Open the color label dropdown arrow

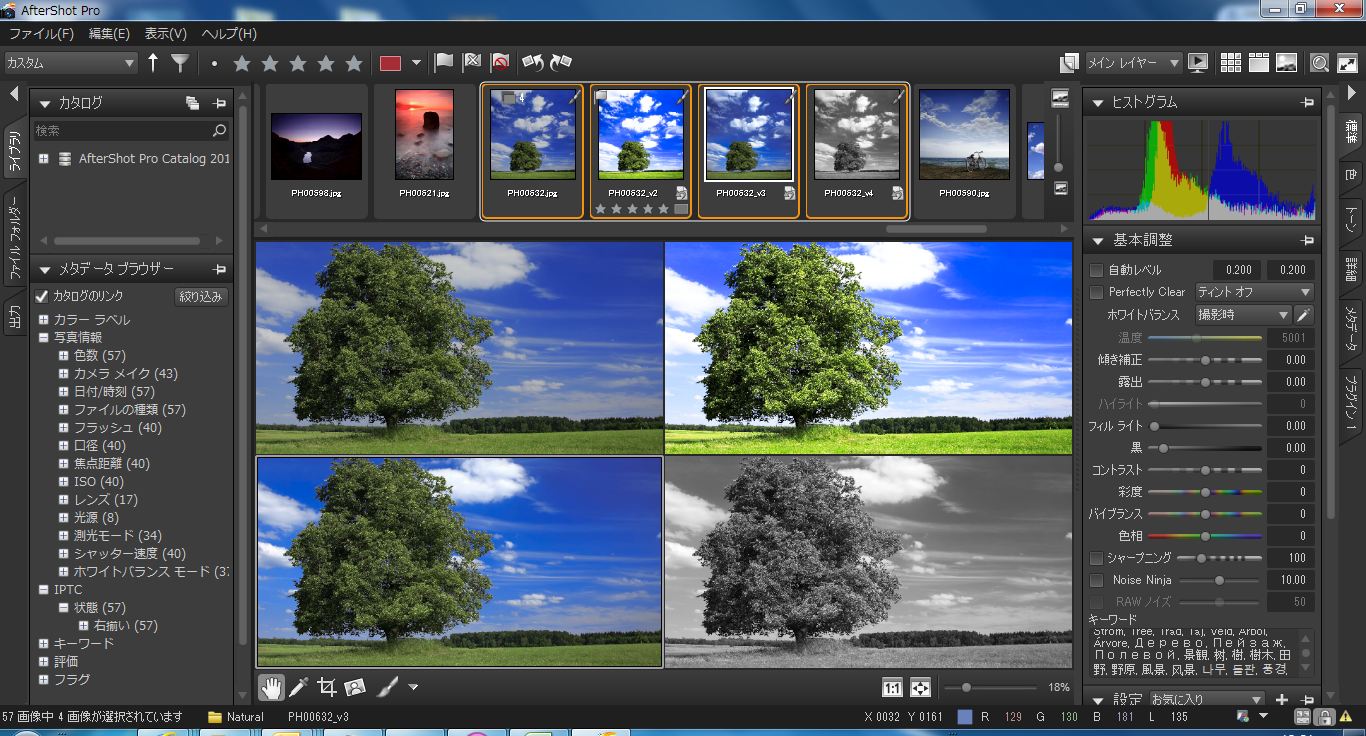click(416, 63)
